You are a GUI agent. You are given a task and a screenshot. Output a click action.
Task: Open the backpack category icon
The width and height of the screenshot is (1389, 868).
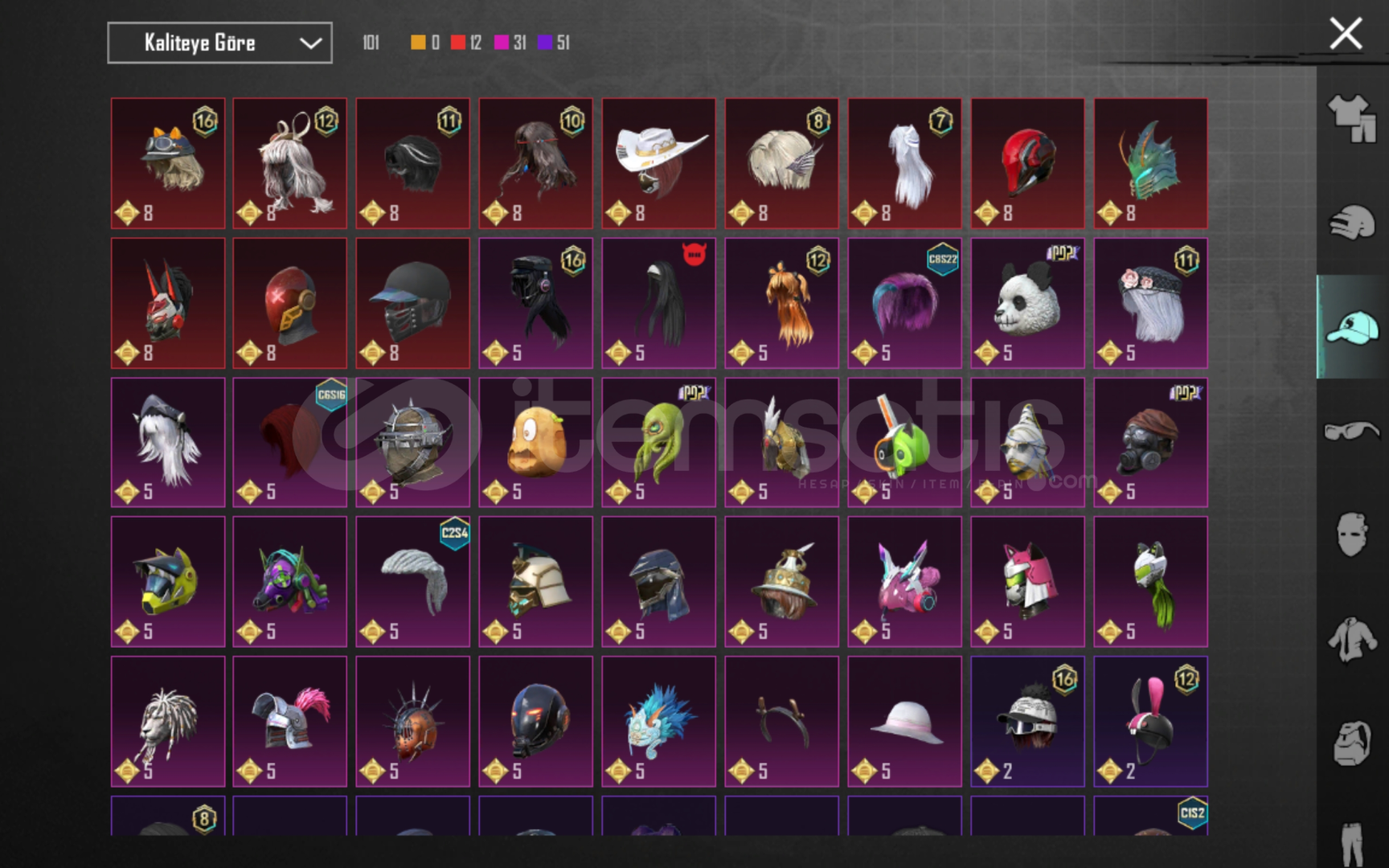[1352, 743]
